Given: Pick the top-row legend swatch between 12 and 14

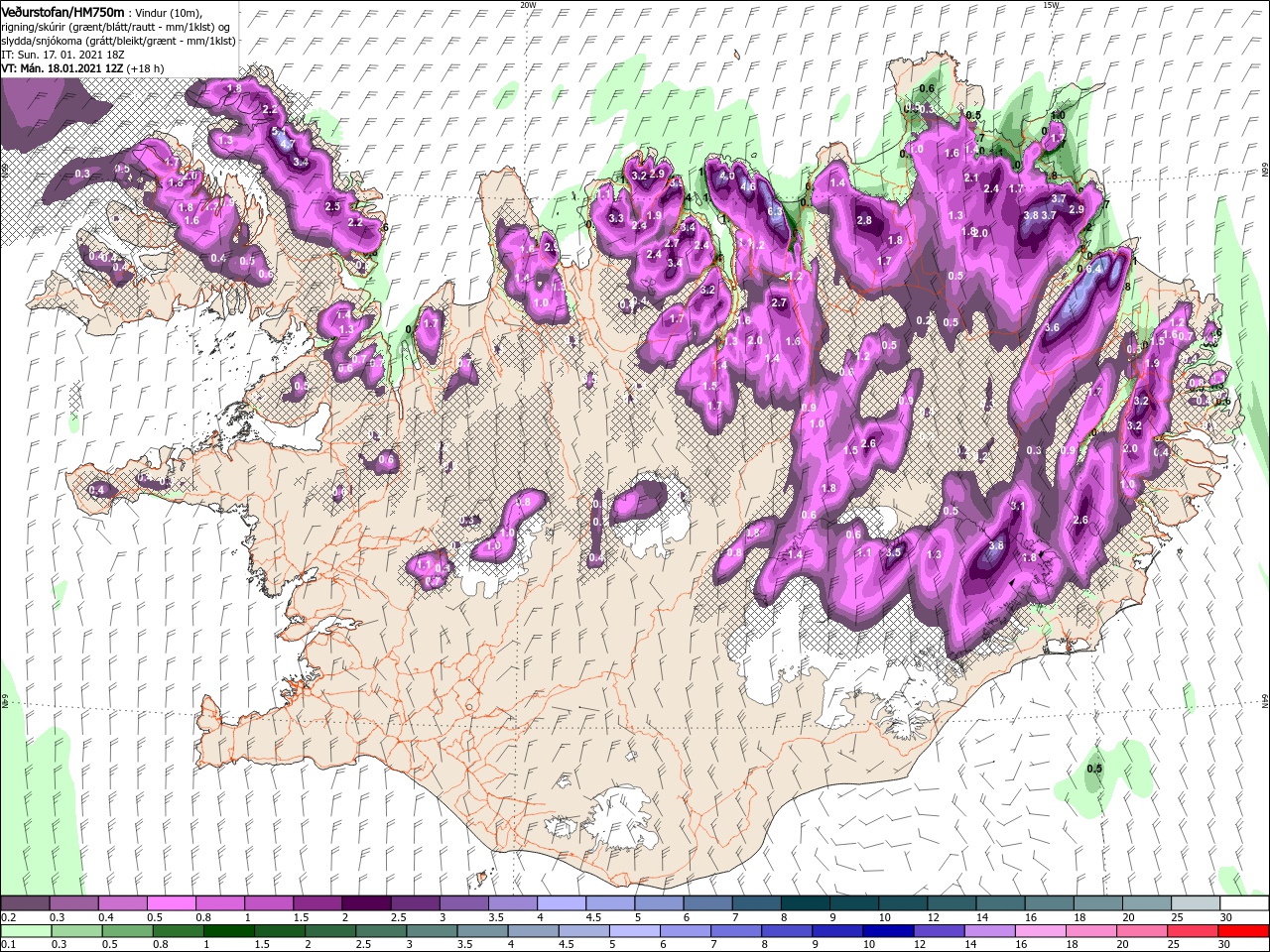Looking at the screenshot, I should (951, 903).
